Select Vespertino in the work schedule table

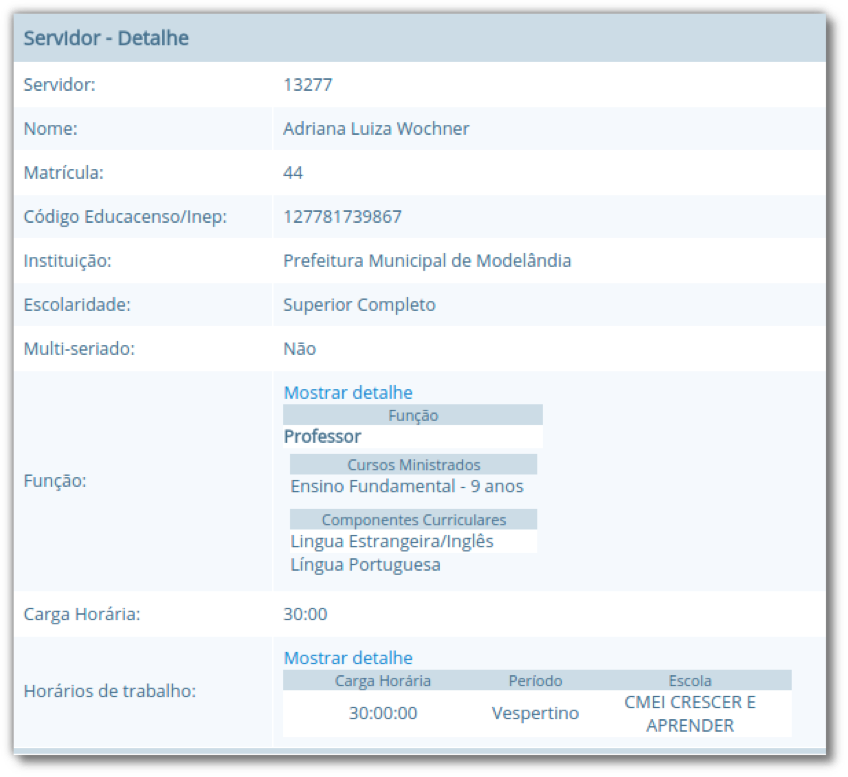[536, 713]
